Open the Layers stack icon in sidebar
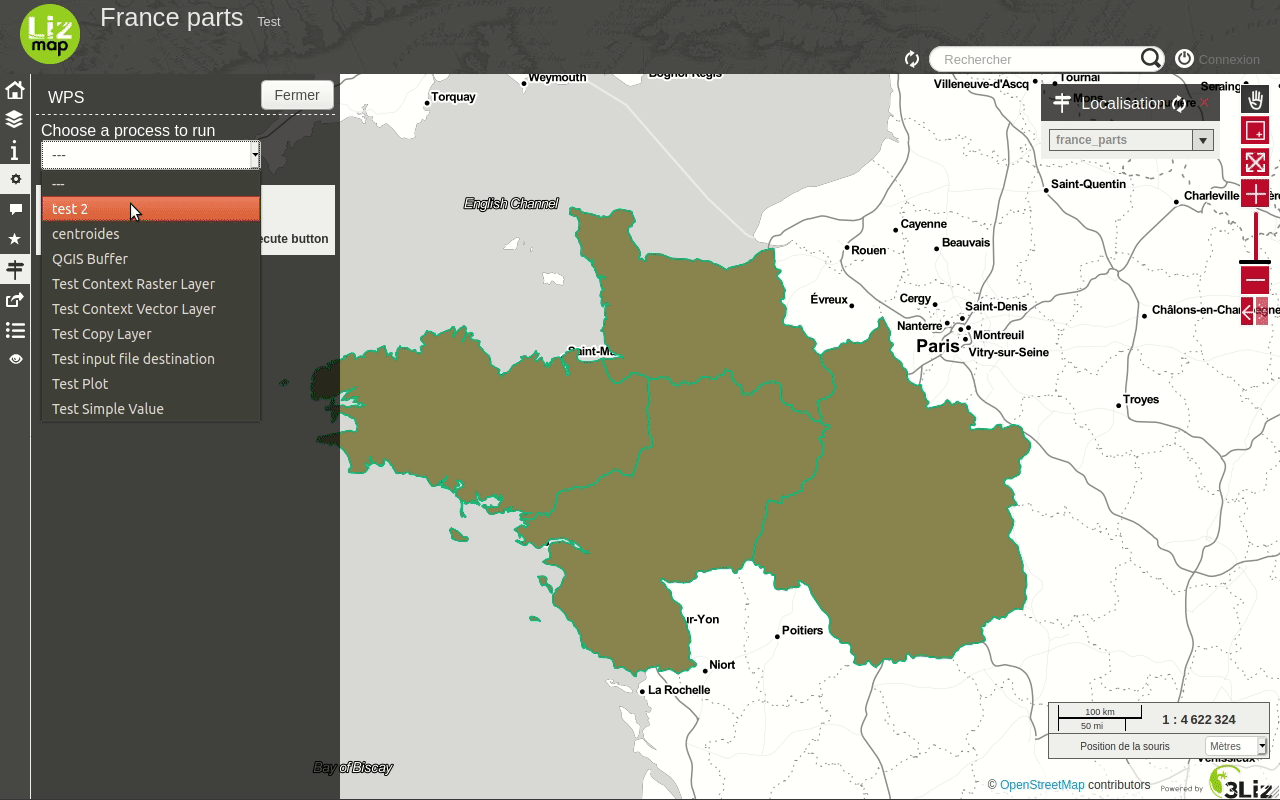Image resolution: width=1280 pixels, height=800 pixels. click(14, 120)
